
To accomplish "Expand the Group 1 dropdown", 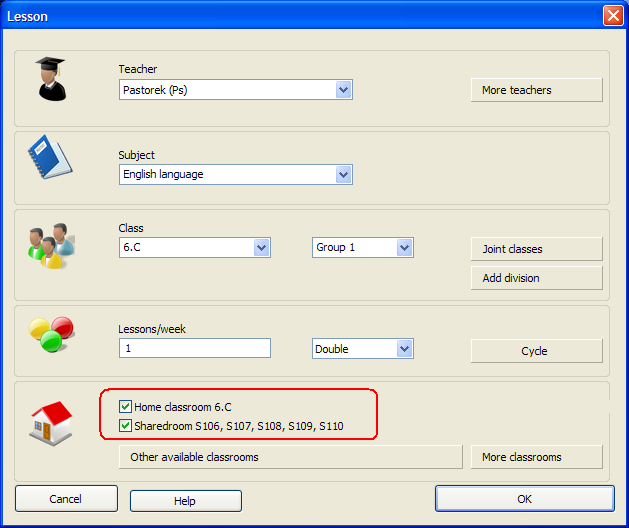I will [x=404, y=247].
